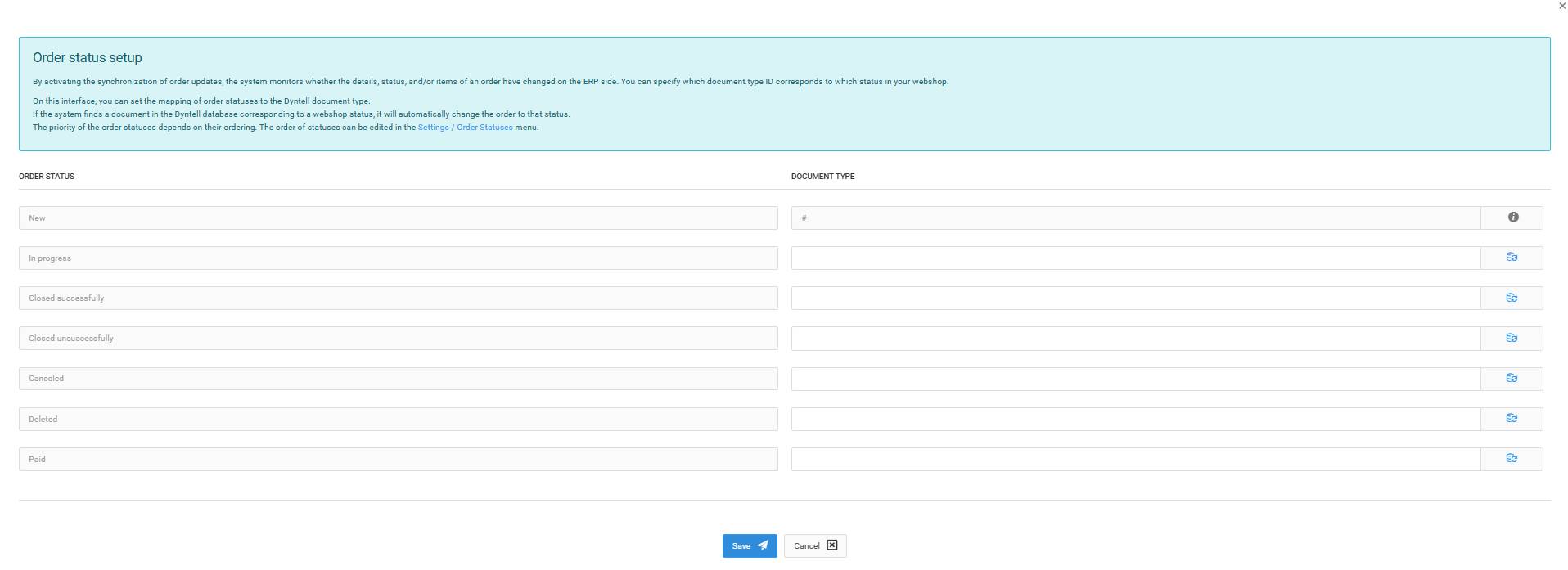Viewport: 1568px width, 570px height.
Task: Follow the Settings / Order Statuses link
Action: tap(465, 128)
